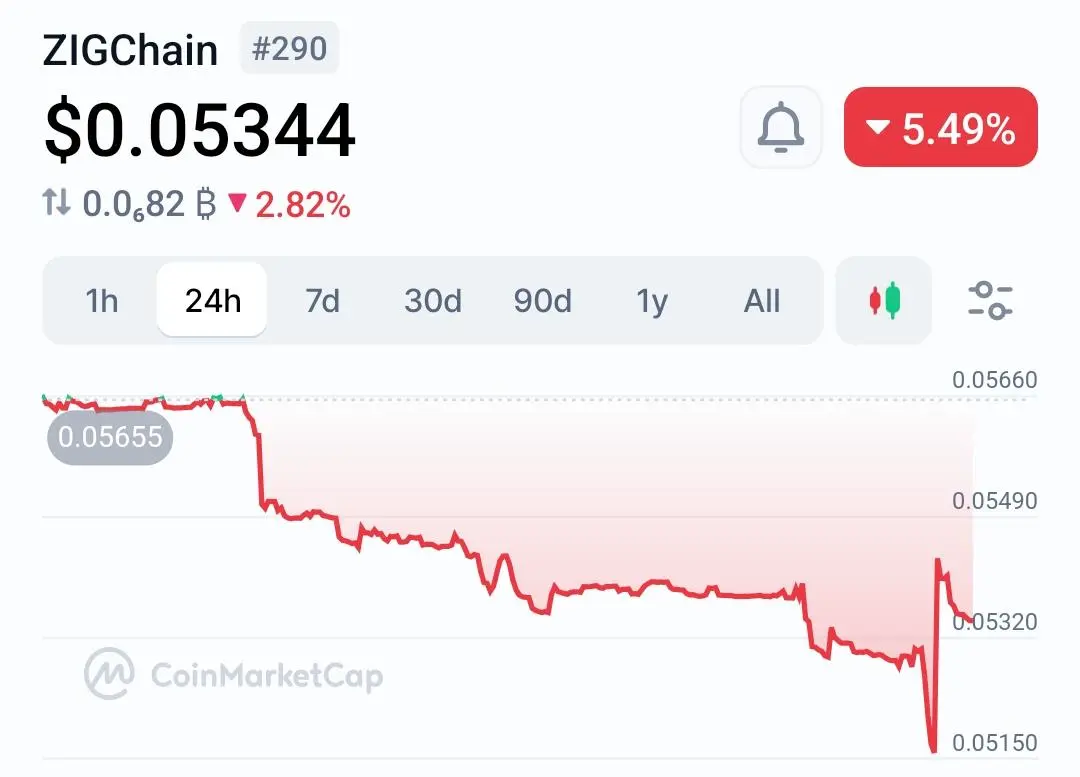Select the 24h timeframe
This screenshot has height=777, width=1080.
tap(212, 300)
